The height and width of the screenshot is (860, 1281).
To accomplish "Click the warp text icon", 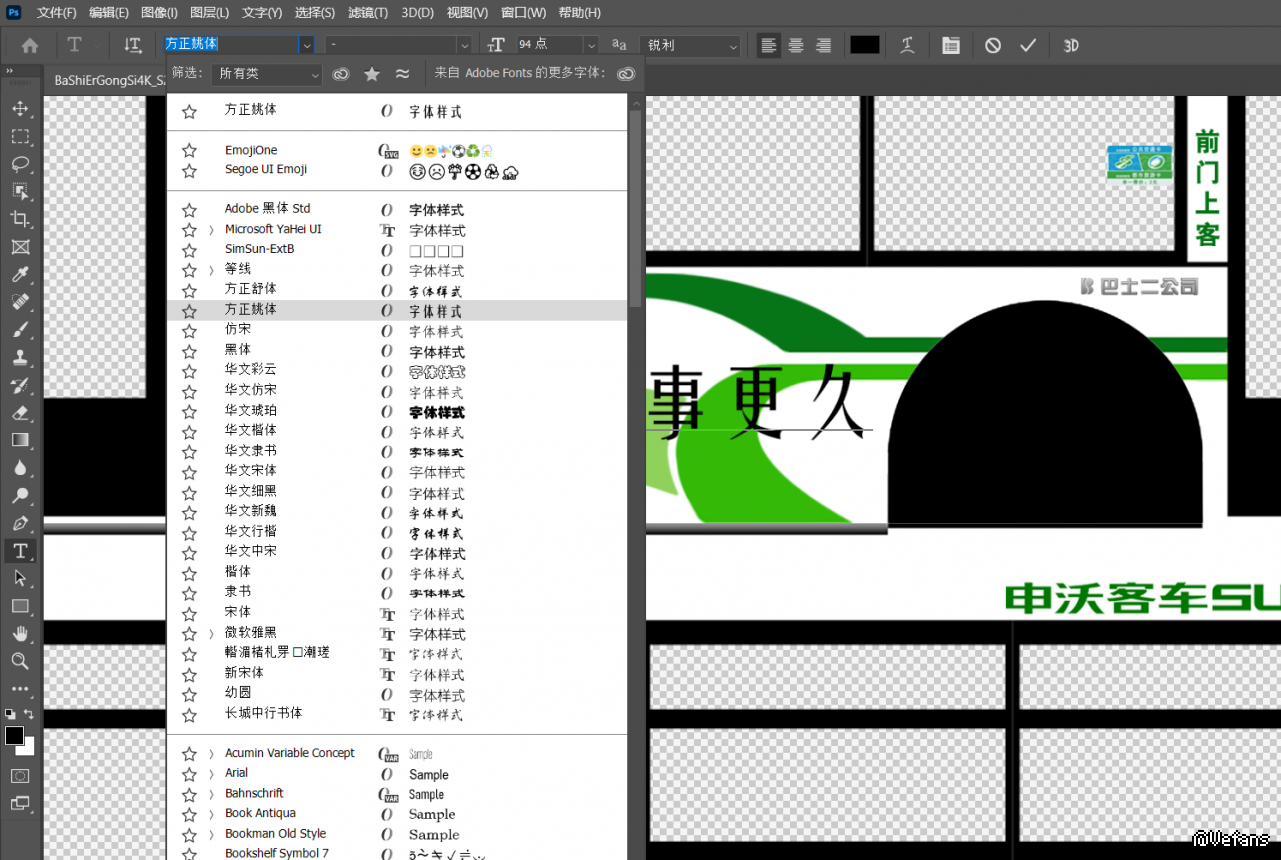I will 907,45.
